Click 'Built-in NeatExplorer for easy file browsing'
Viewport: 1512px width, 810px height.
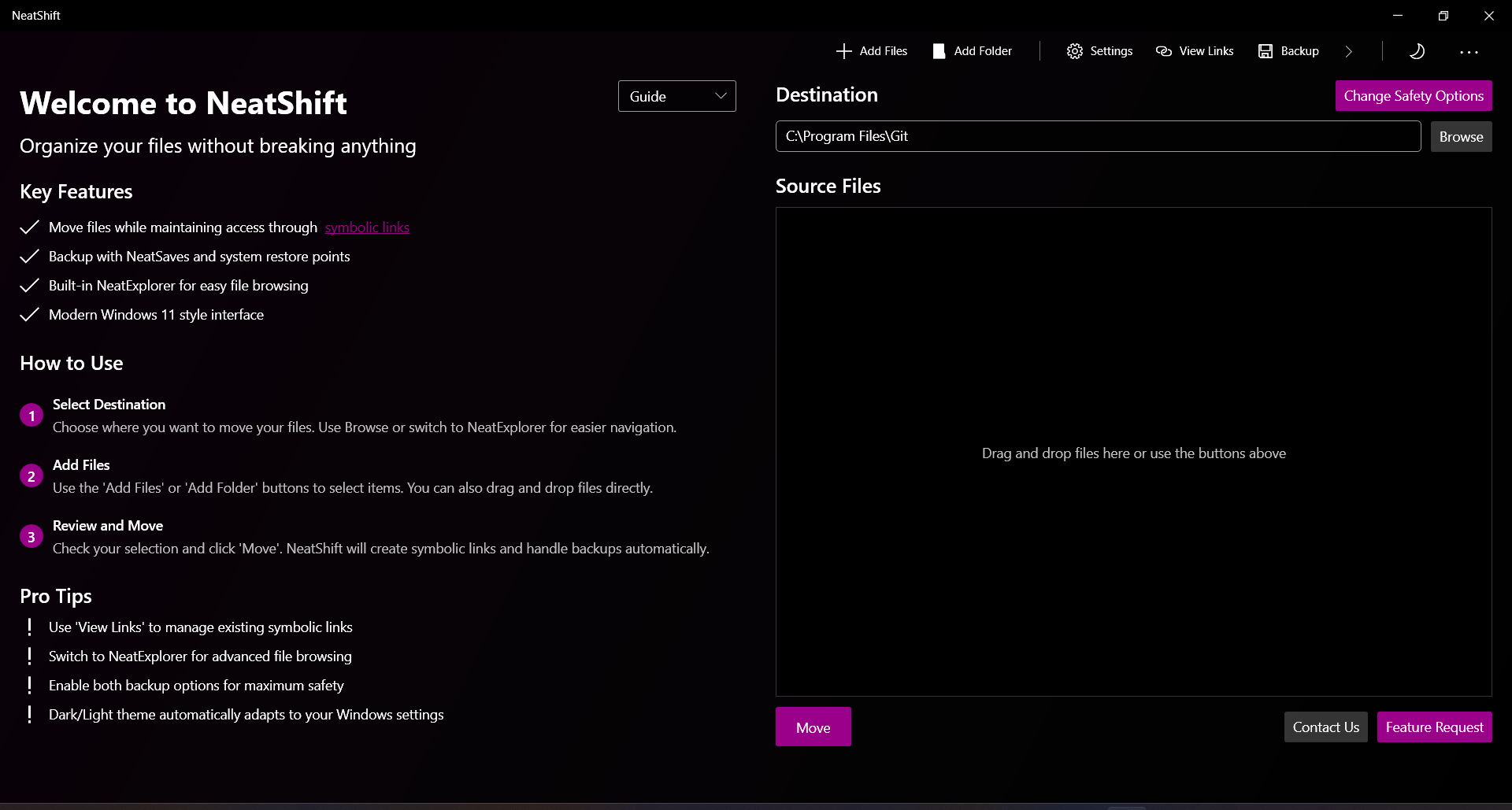tap(179, 286)
